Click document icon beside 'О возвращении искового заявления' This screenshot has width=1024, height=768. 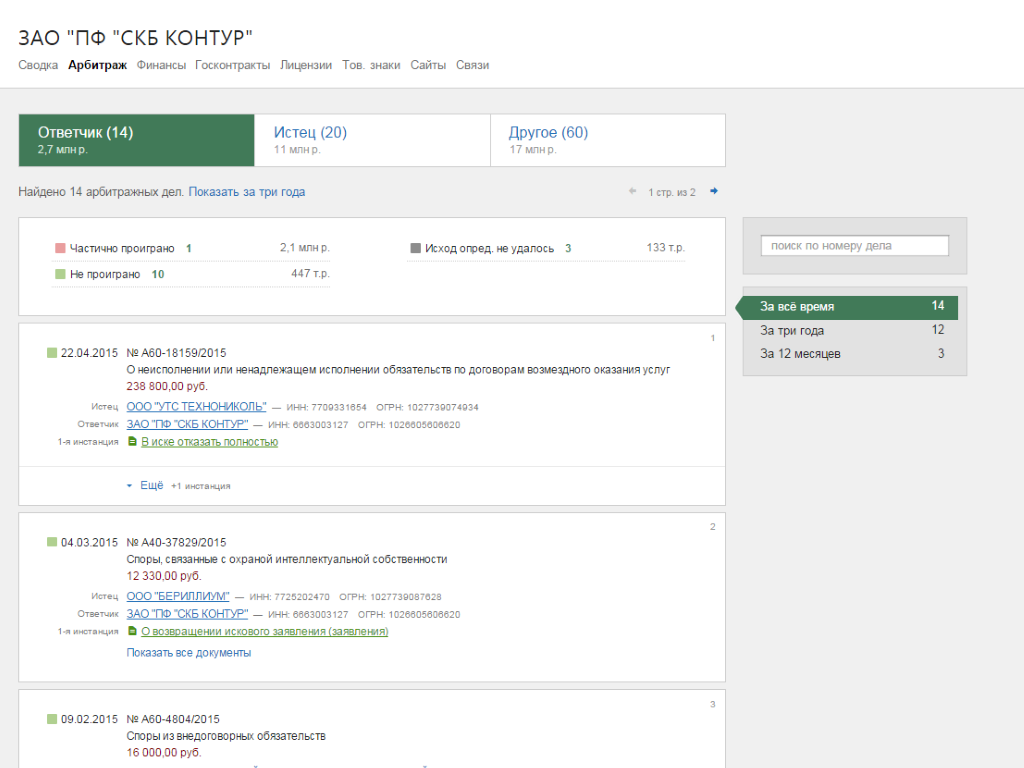click(132, 632)
